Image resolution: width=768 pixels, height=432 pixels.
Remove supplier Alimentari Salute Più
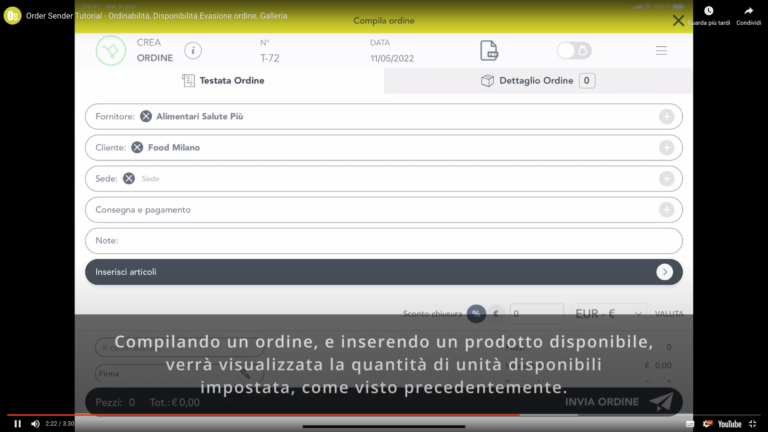[x=146, y=117]
